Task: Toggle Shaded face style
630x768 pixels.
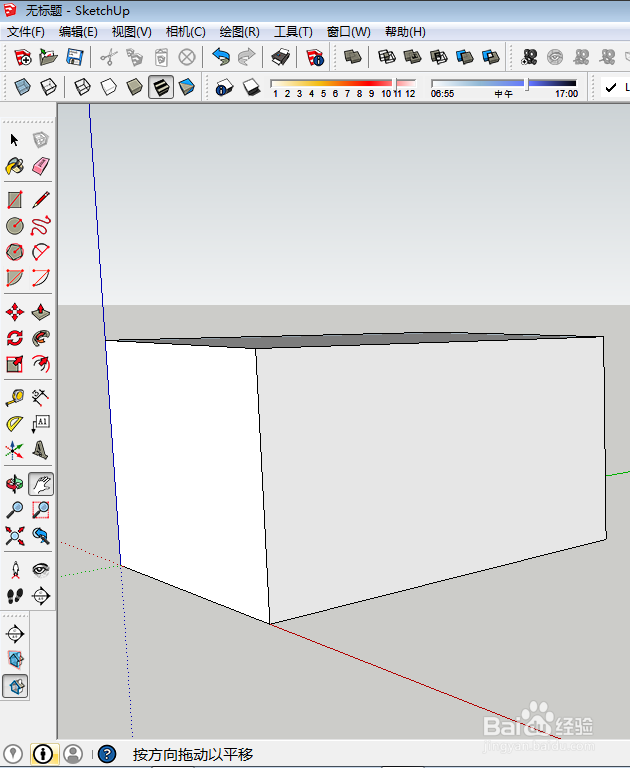Action: point(134,87)
